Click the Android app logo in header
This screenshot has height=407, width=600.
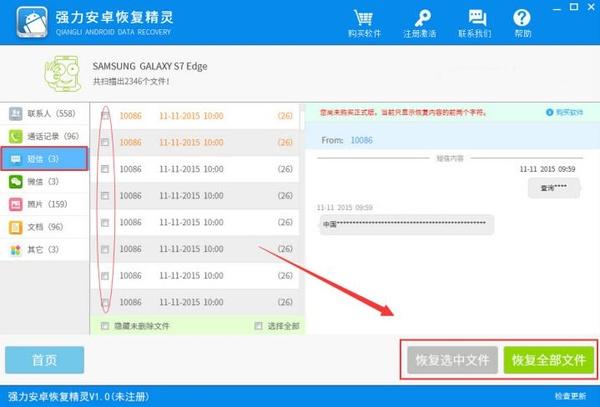(x=32, y=23)
